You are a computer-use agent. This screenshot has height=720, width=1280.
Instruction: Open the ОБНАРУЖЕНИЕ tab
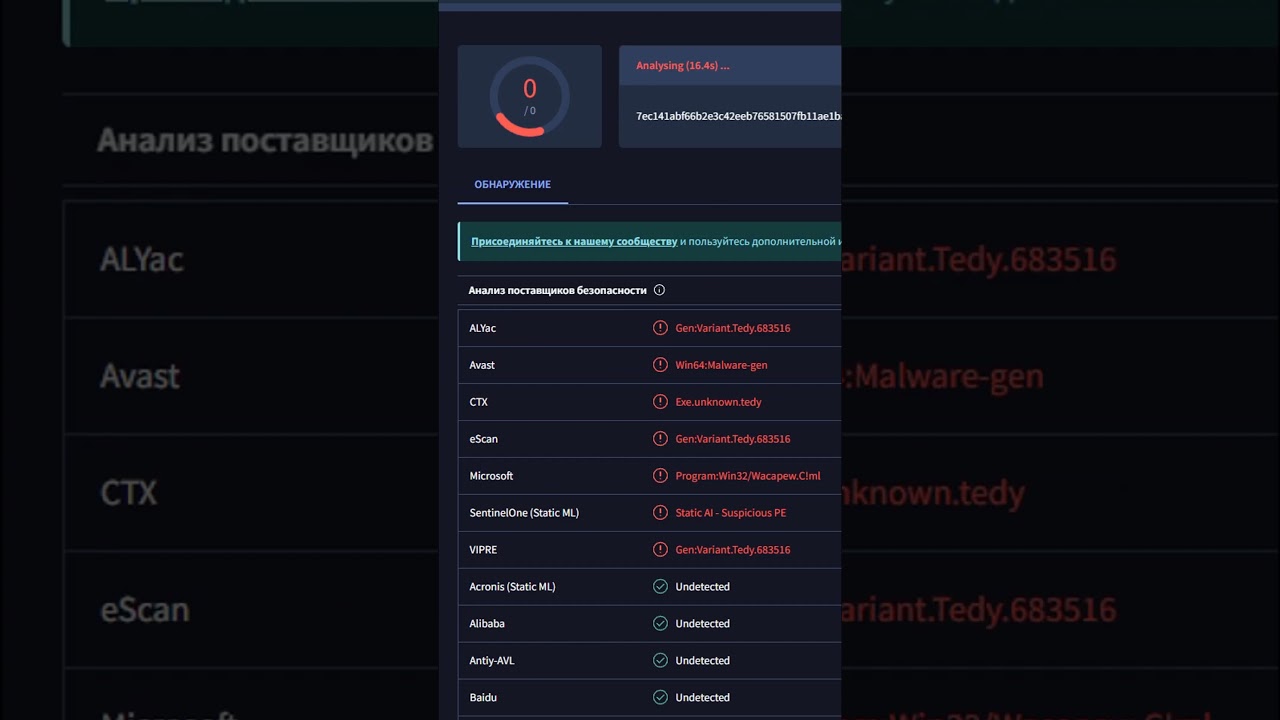coord(512,184)
